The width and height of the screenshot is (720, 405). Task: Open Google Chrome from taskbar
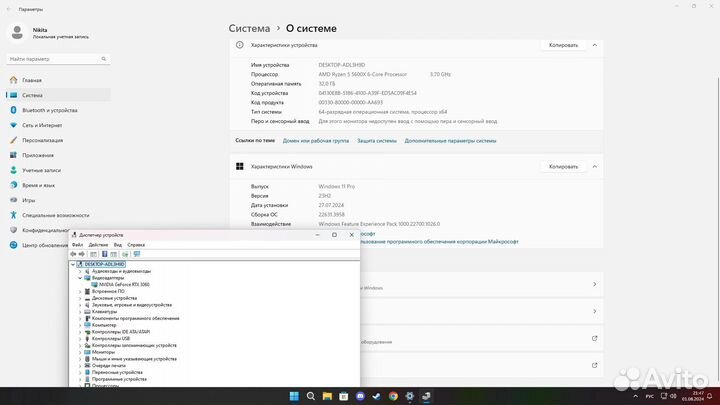click(393, 396)
